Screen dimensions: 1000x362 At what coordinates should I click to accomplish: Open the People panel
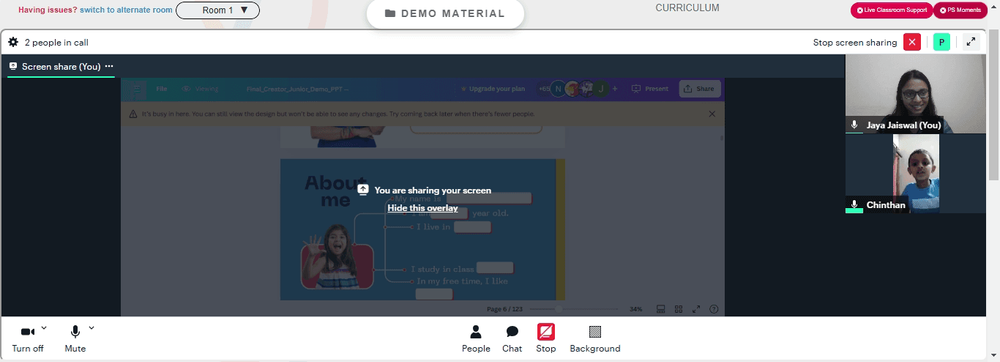(x=476, y=338)
